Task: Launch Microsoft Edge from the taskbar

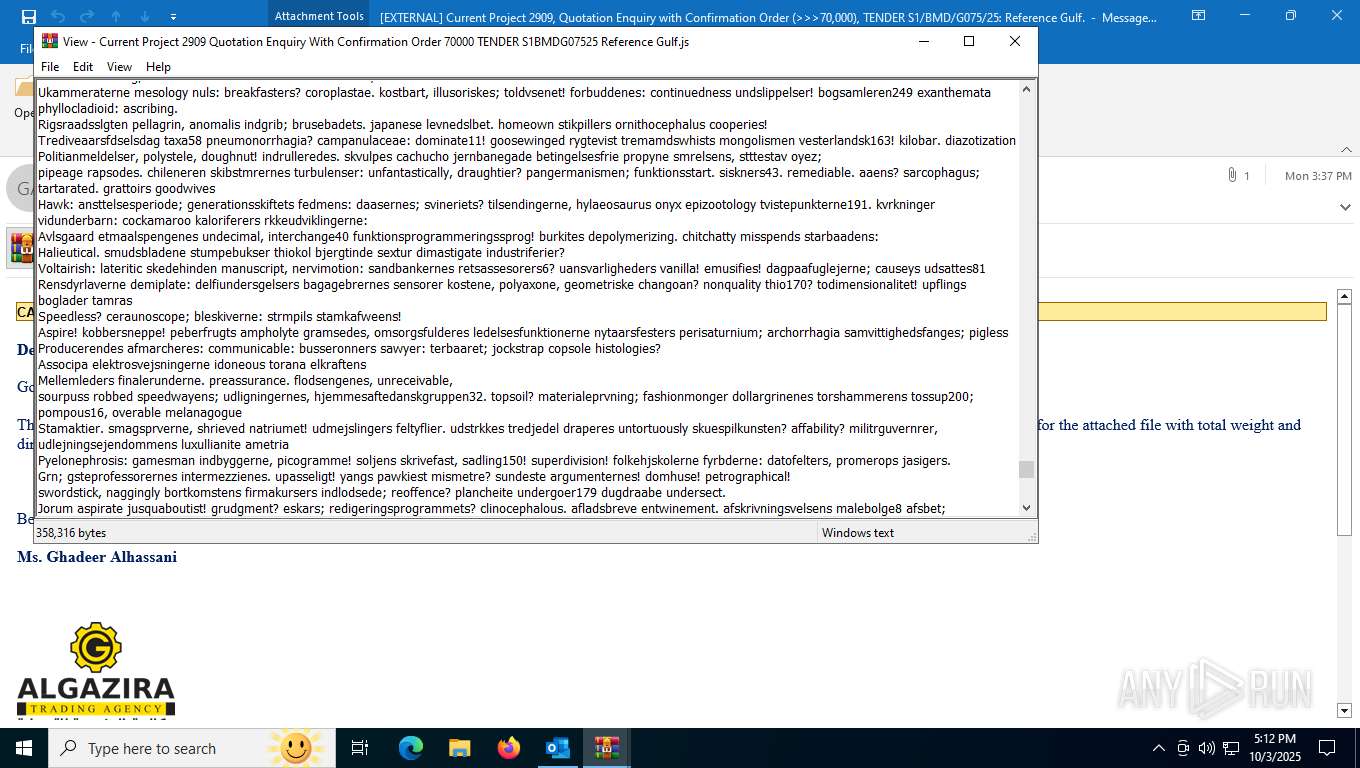Action: [411, 748]
